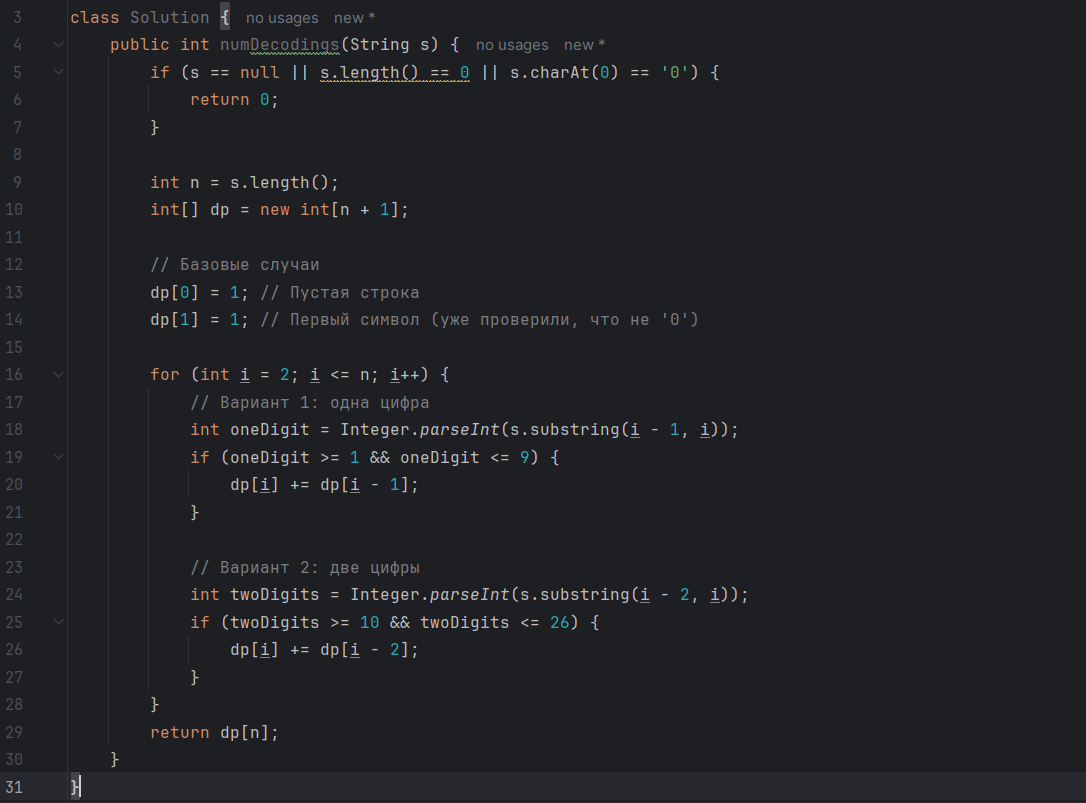Place the cursor on 'return 0;'
Viewport: 1086px width, 803px height.
pos(234,100)
